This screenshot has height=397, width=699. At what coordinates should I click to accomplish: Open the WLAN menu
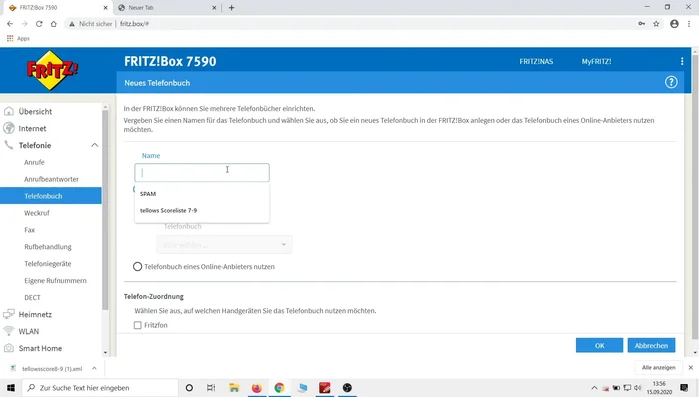pos(29,332)
